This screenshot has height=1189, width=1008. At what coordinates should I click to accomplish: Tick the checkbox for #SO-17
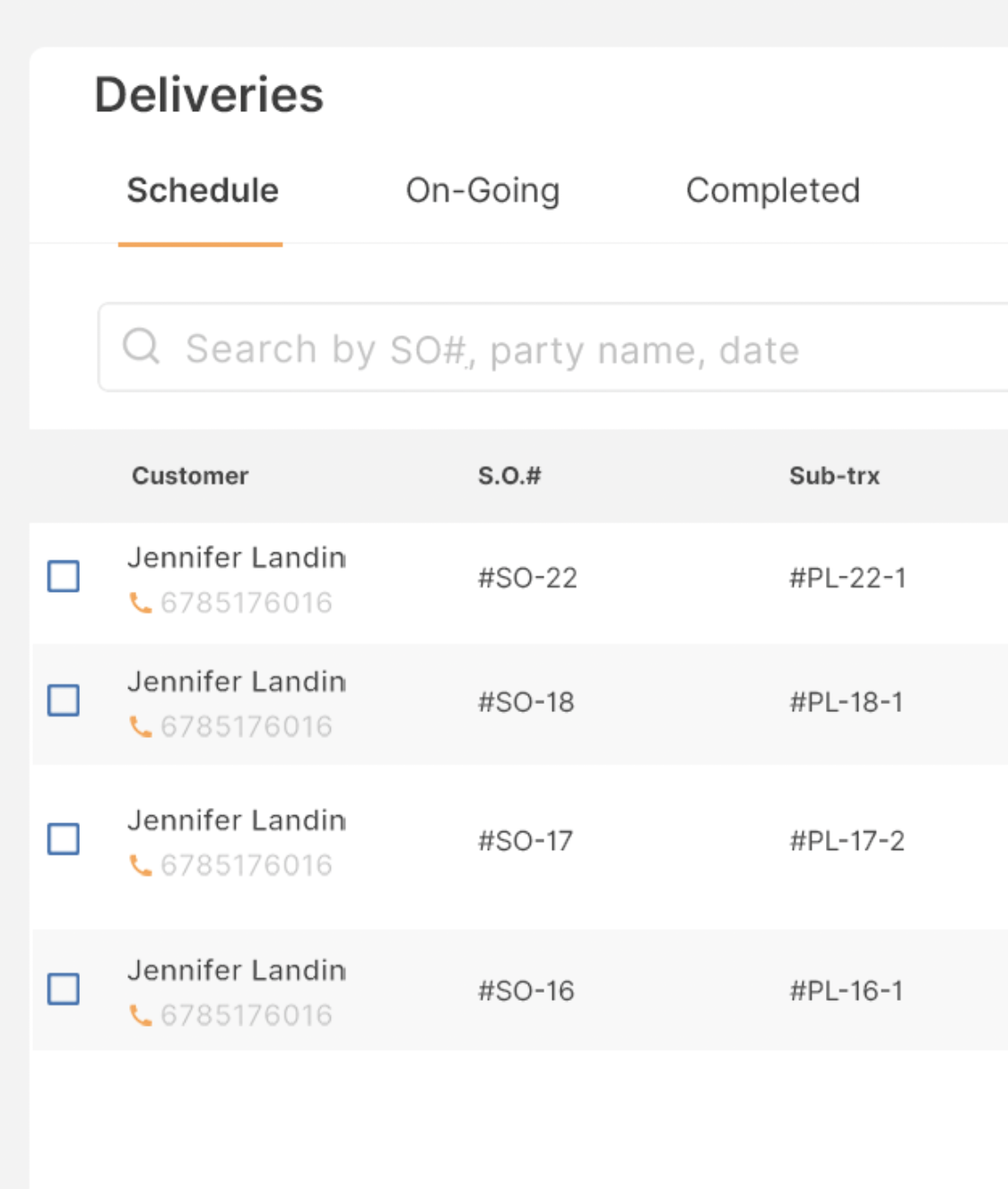tap(64, 839)
